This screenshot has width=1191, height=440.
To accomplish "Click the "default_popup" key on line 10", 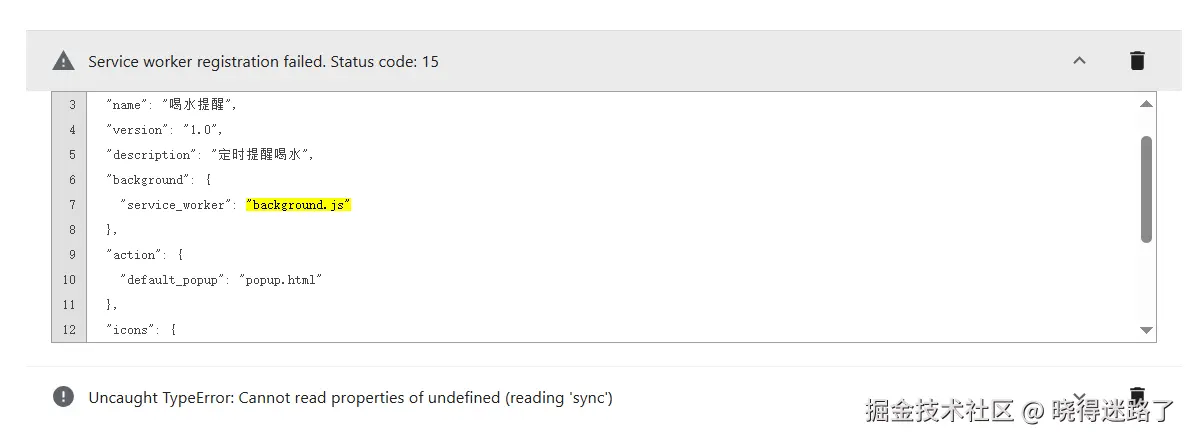I will [x=172, y=280].
